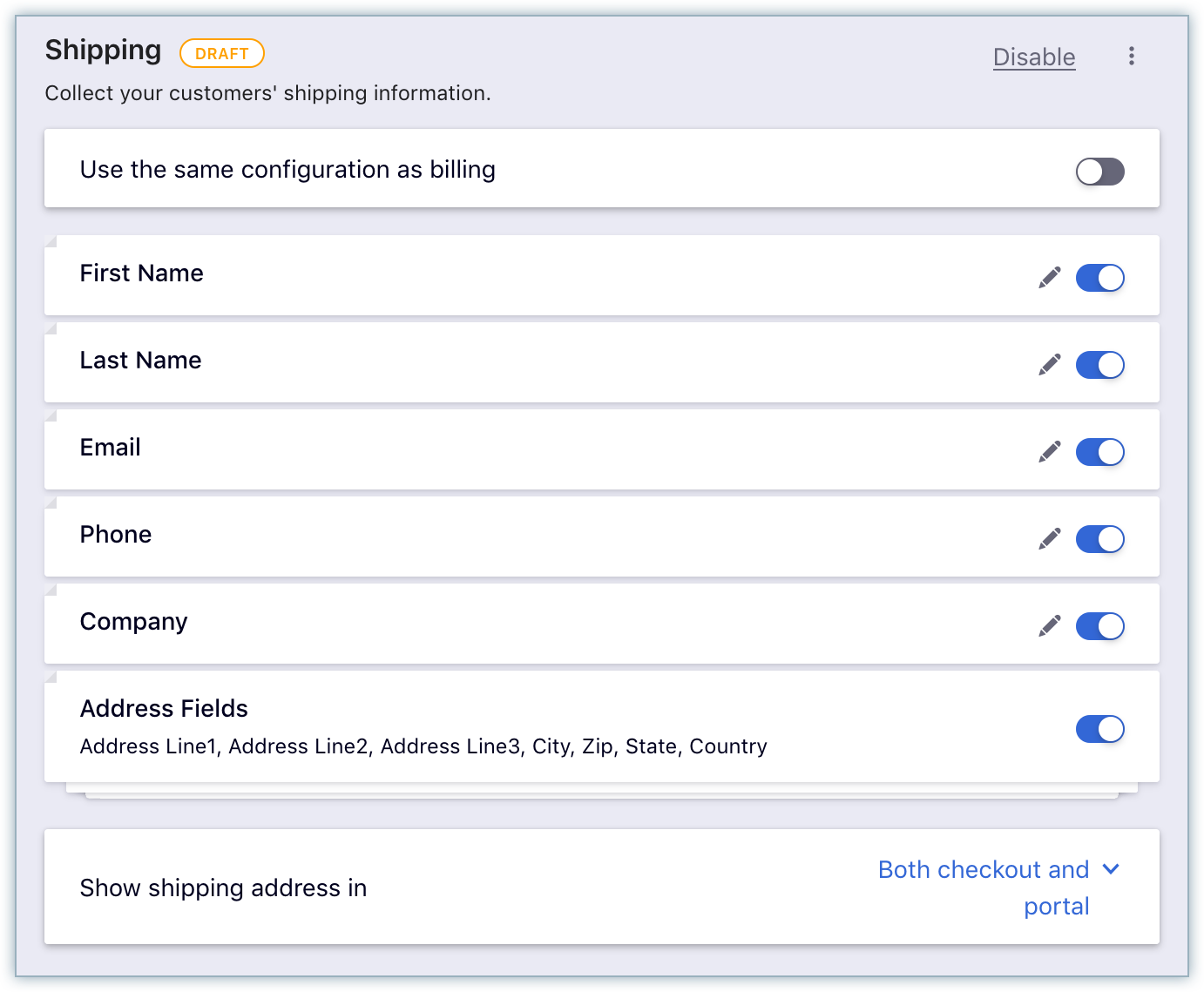Open the Both checkout and portal dropdown
The height and width of the screenshot is (992, 1204).
pyautogui.click(x=998, y=887)
